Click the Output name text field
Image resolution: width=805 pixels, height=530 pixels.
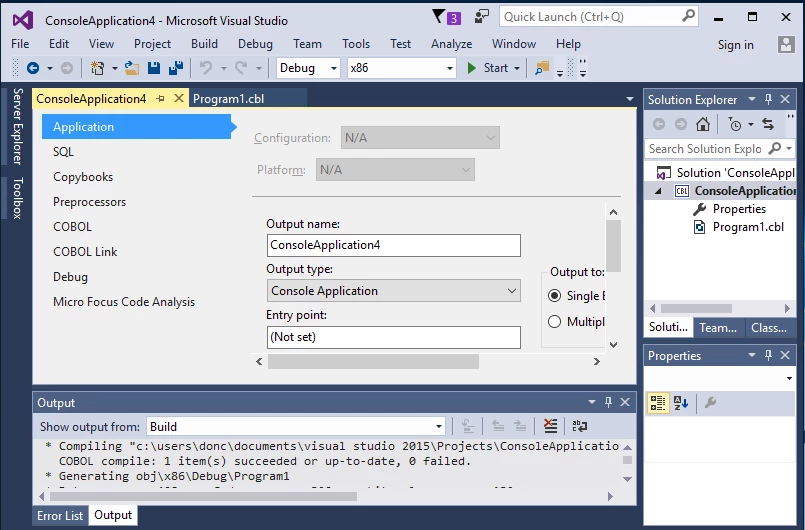394,245
